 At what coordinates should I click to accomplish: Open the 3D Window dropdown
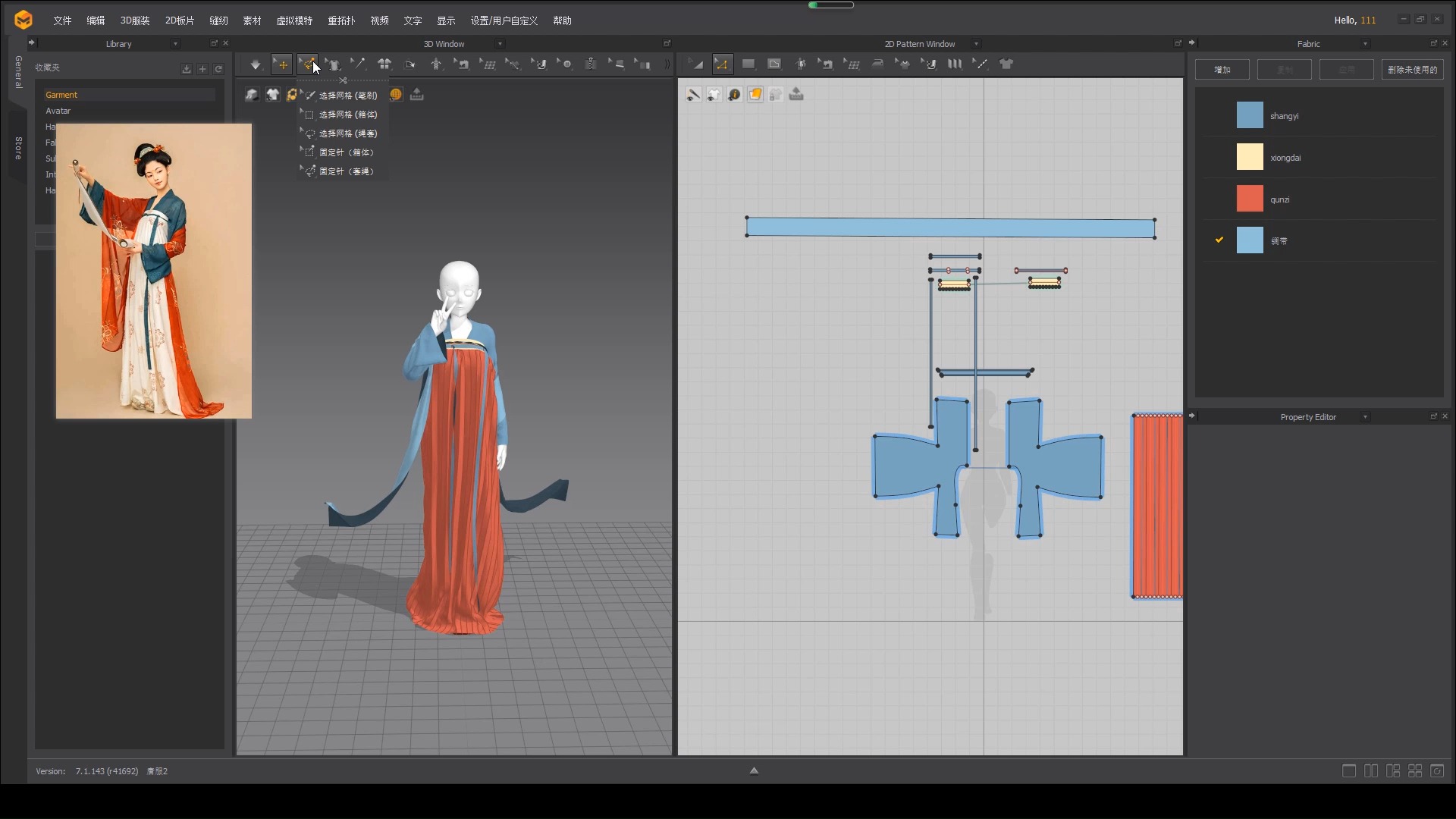[500, 43]
